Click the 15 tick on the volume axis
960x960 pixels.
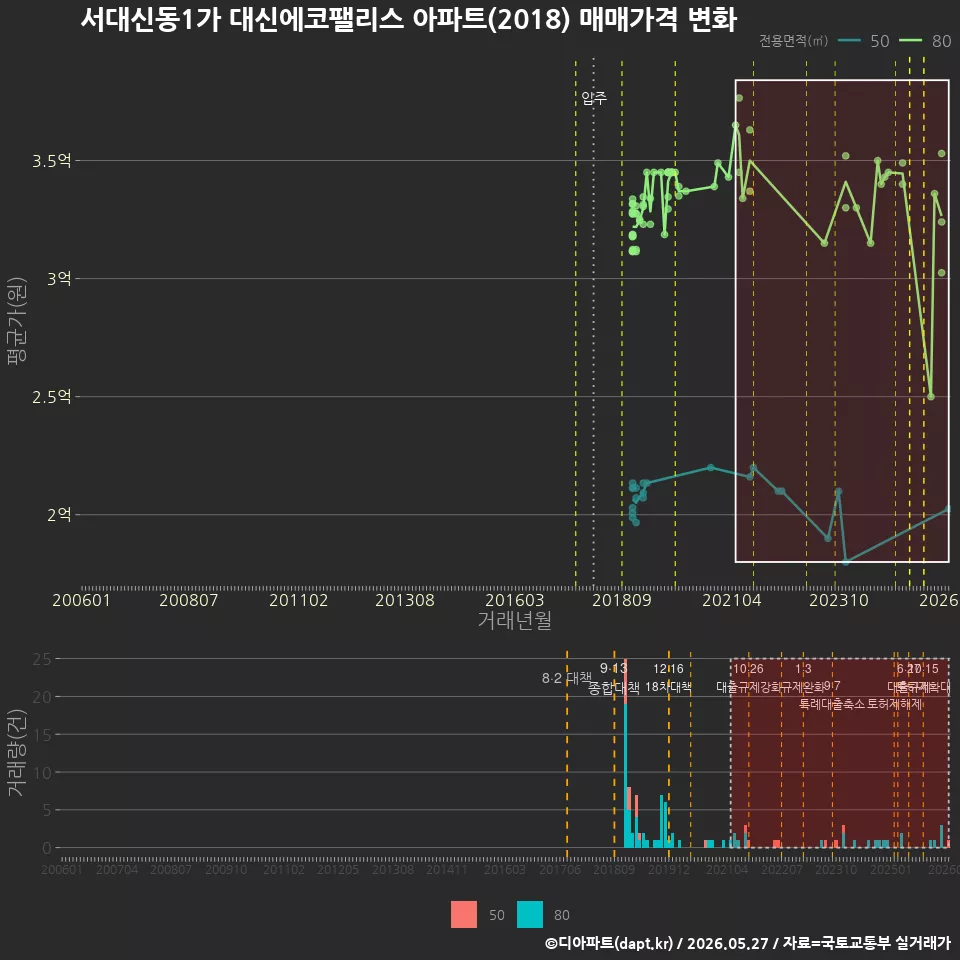pyautogui.click(x=42, y=735)
